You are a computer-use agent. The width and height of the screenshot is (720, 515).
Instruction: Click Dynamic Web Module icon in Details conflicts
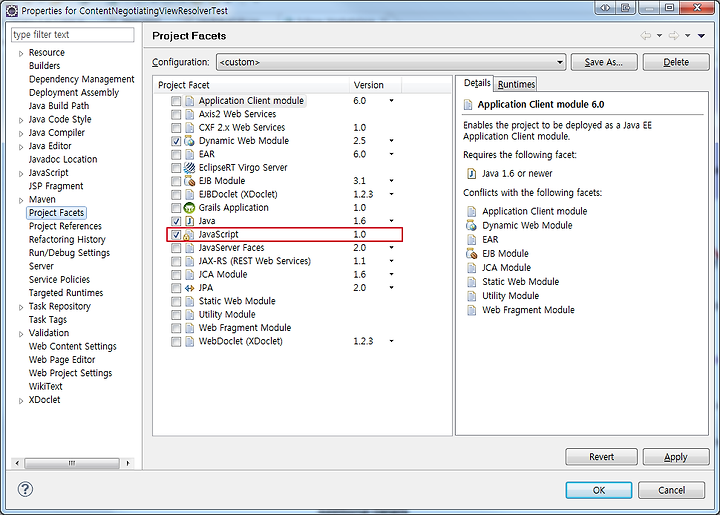(471, 225)
